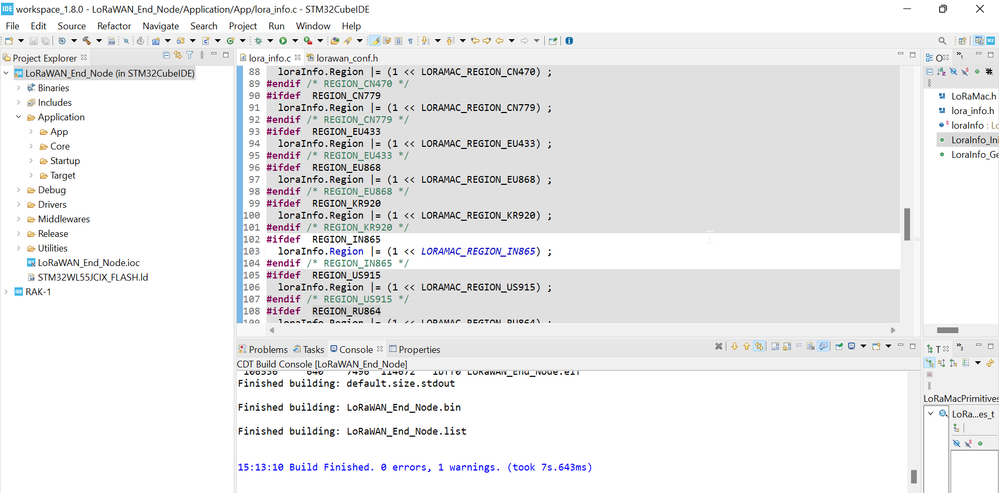Click the Outline alphabetical Sort icon

click(x=941, y=71)
